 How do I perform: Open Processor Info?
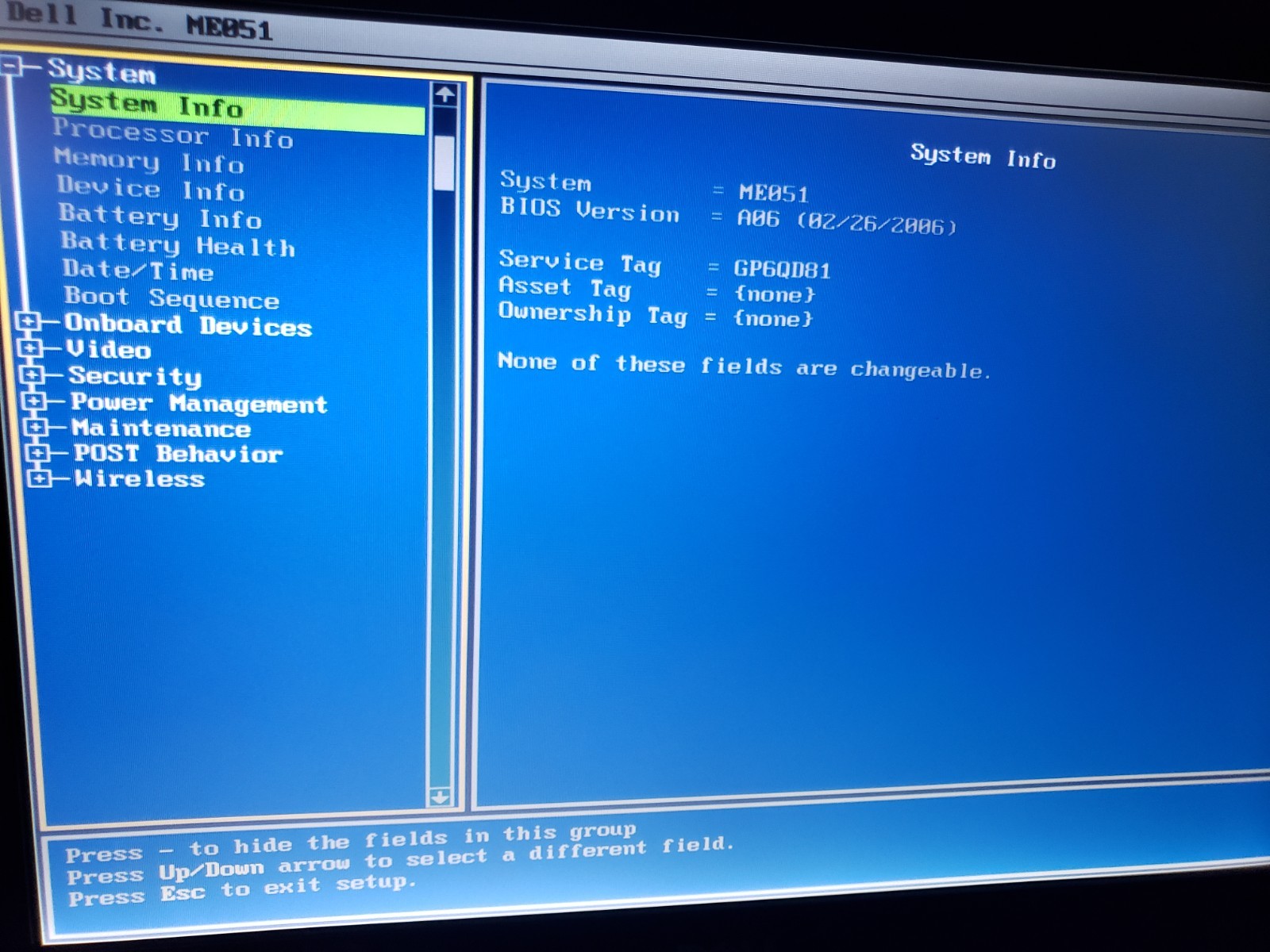173,133
